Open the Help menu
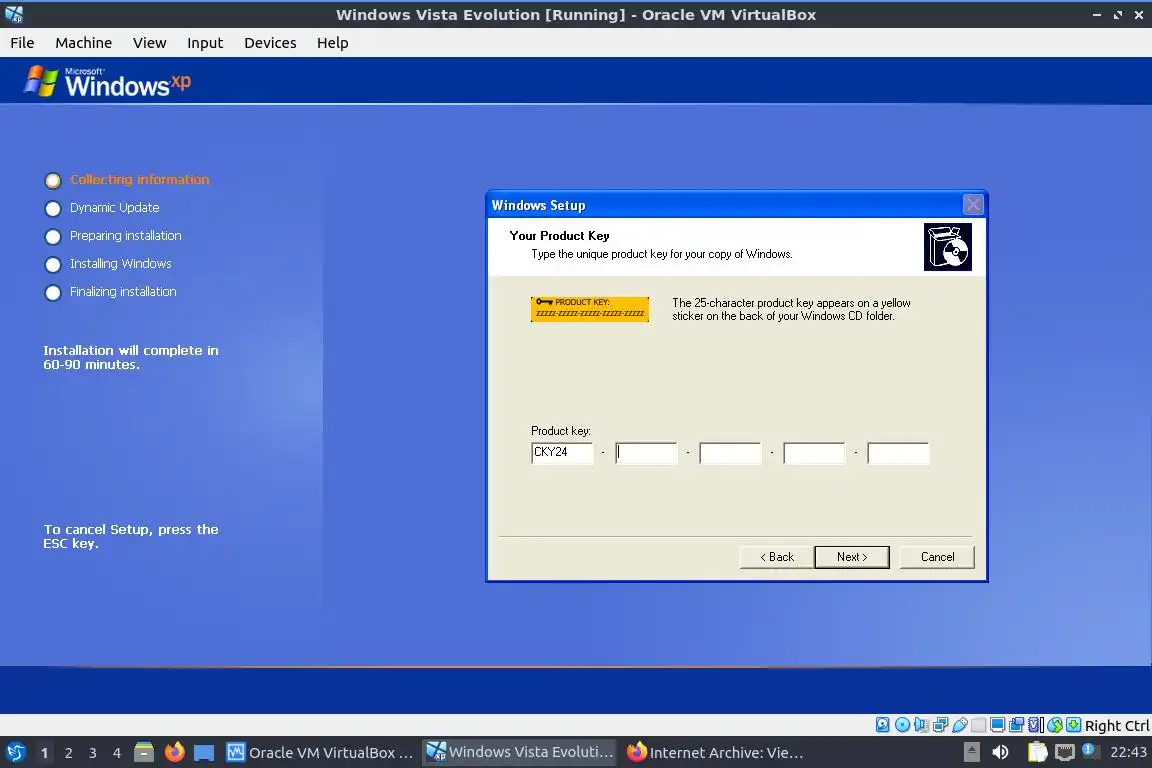 (333, 43)
